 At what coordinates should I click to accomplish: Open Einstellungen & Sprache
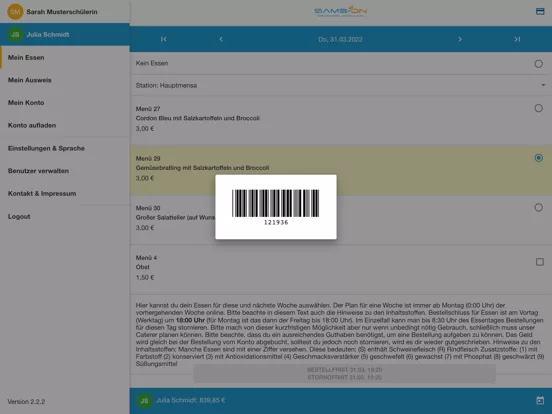tap(65, 148)
